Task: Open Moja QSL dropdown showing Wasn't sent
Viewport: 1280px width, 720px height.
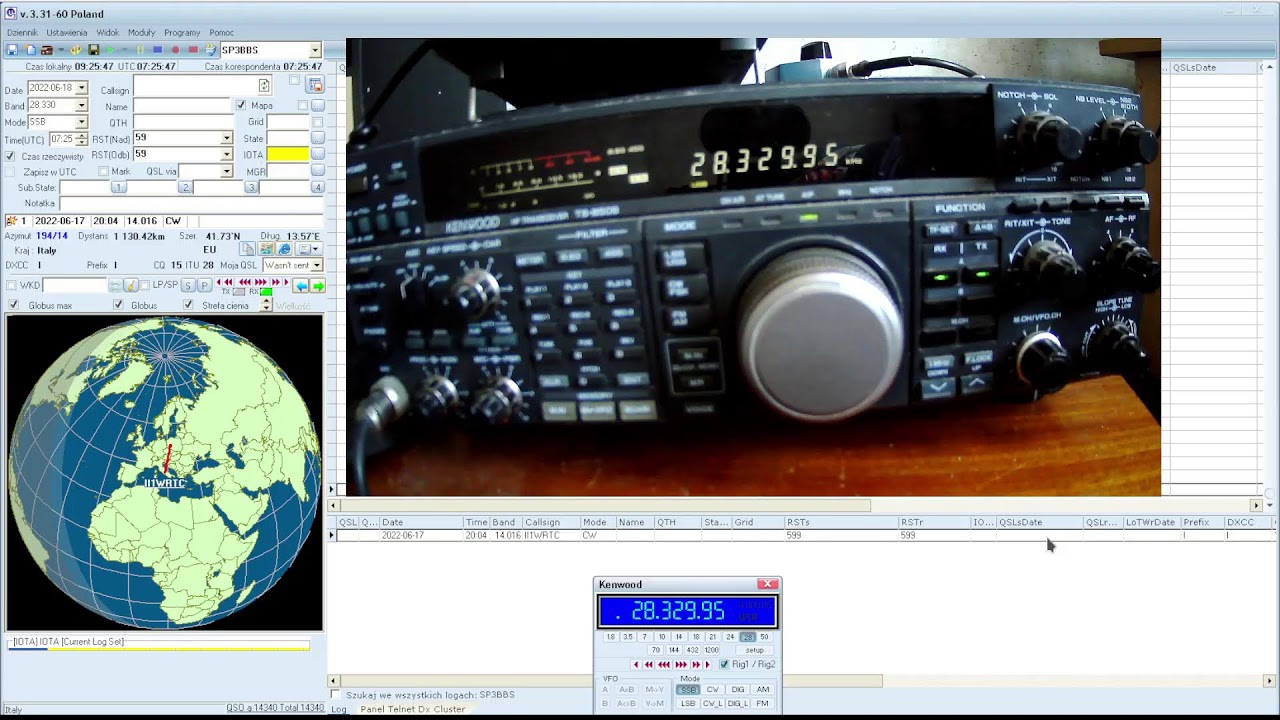Action: tap(317, 265)
